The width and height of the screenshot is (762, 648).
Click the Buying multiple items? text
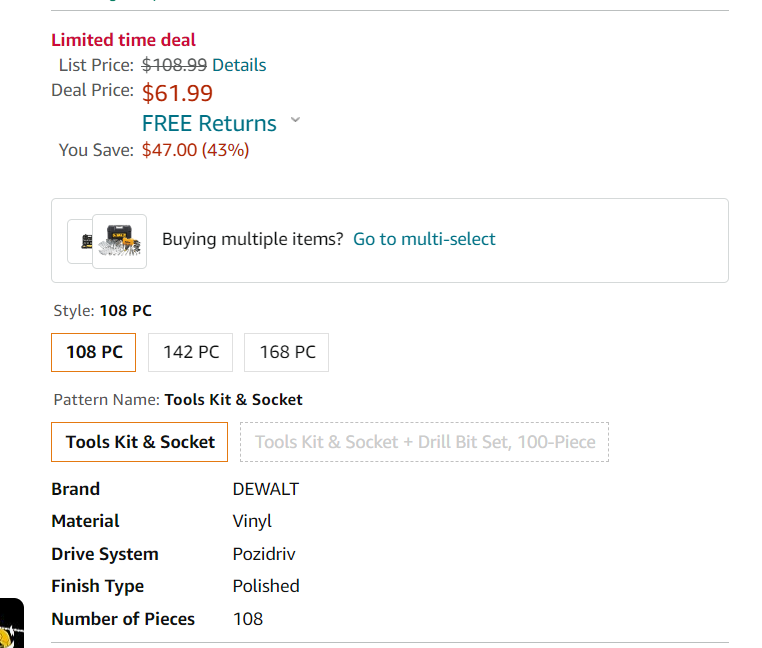point(252,239)
